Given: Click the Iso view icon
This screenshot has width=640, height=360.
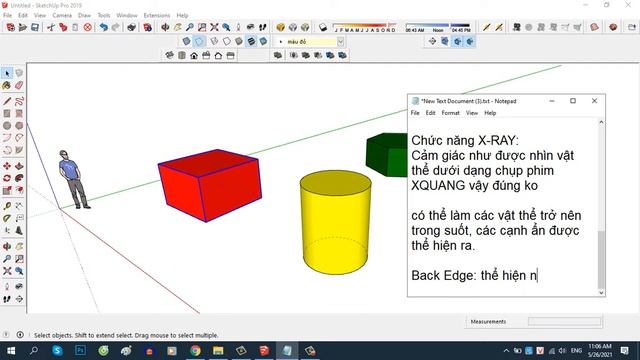Looking at the screenshot, I should 169,55.
